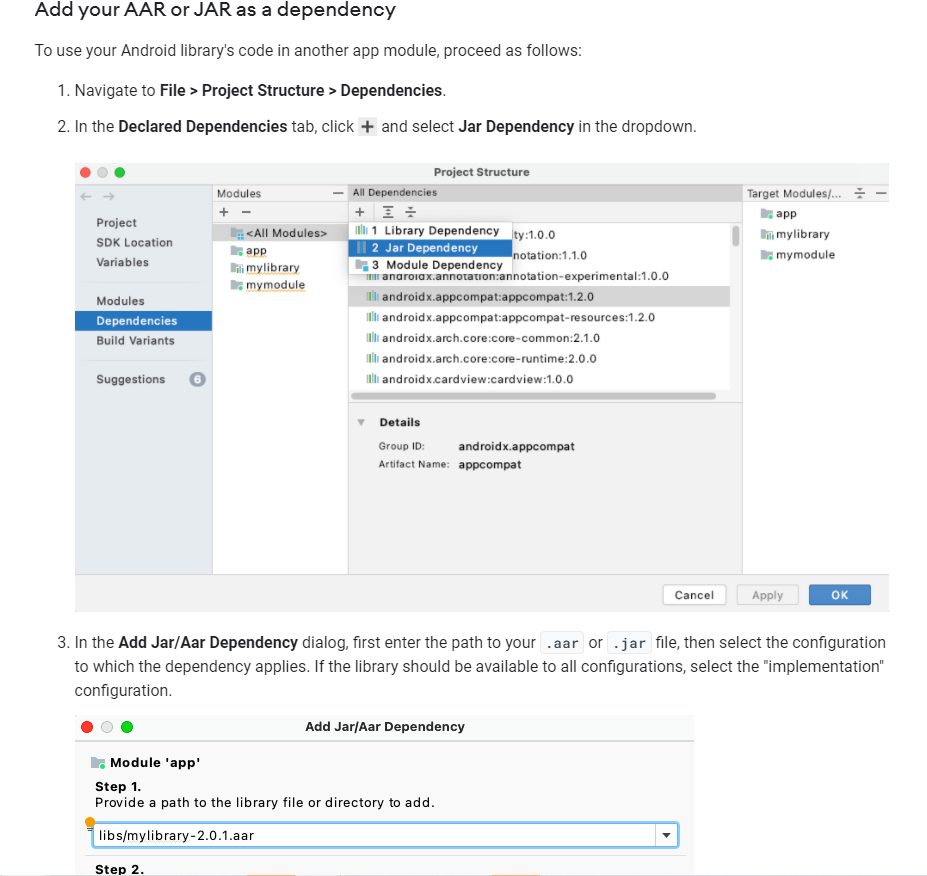Click the expand-all icon in All Dependencies toolbar
Viewport: 927px width, 876px height.
387,211
